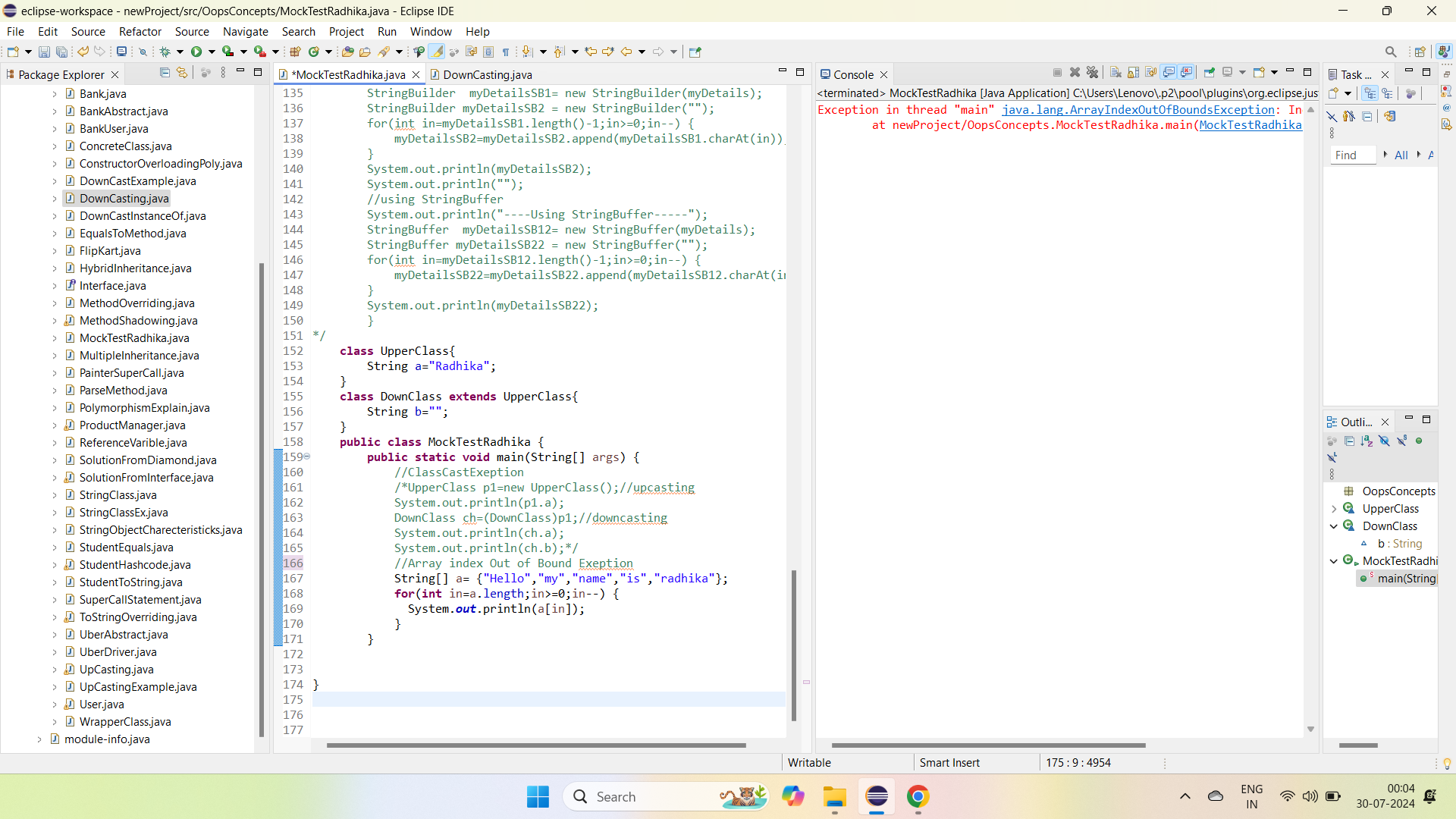Click the New Java Class icon
Viewport: 1456px width, 819px height.
coord(313,52)
